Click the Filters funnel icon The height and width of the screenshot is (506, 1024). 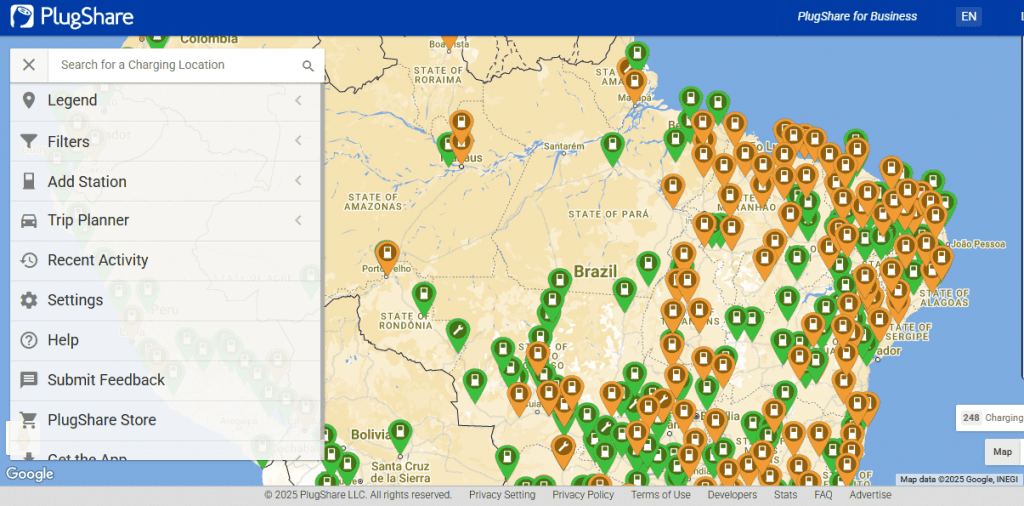click(28, 142)
